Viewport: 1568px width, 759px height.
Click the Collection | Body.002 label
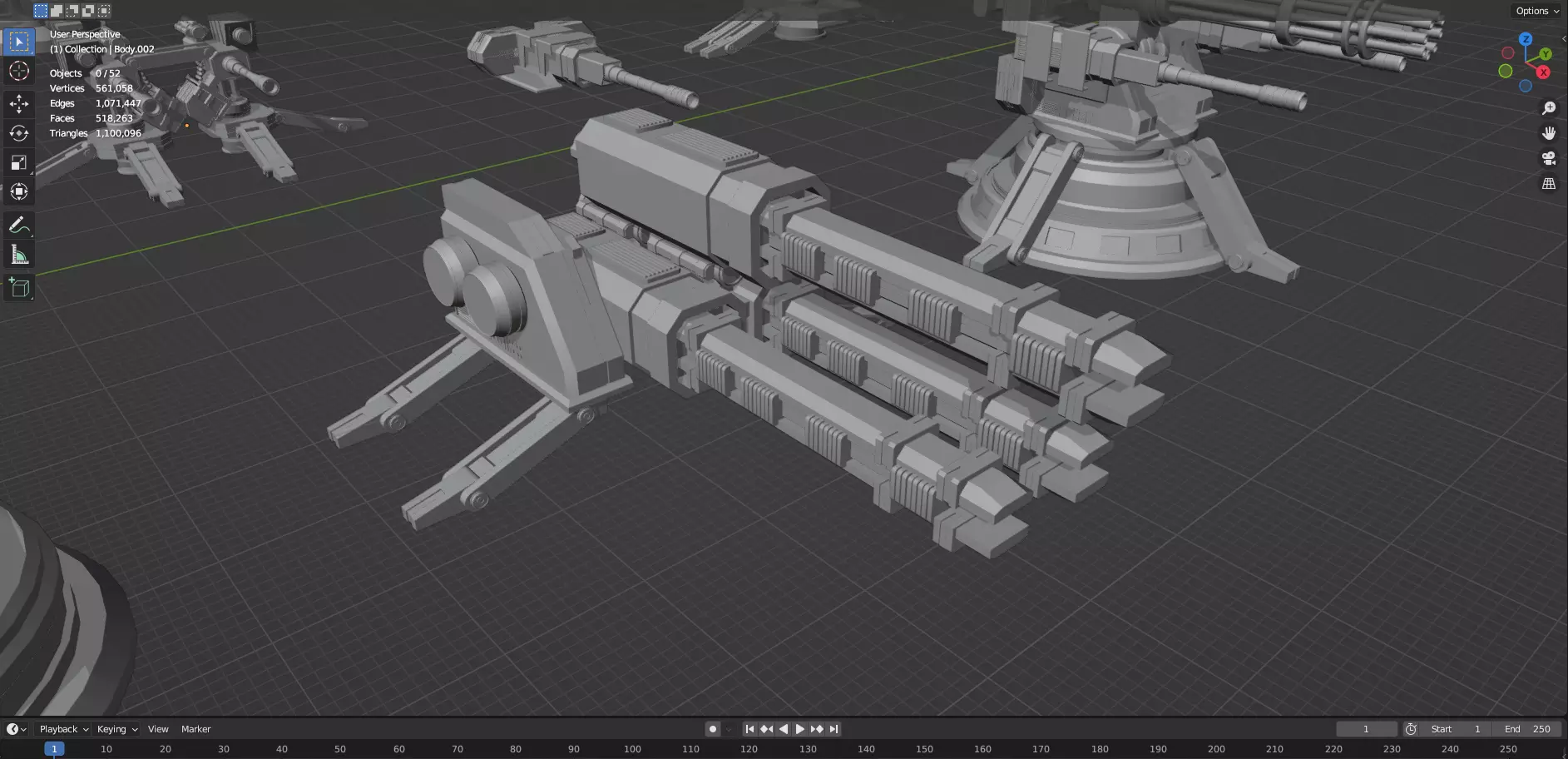[102, 49]
